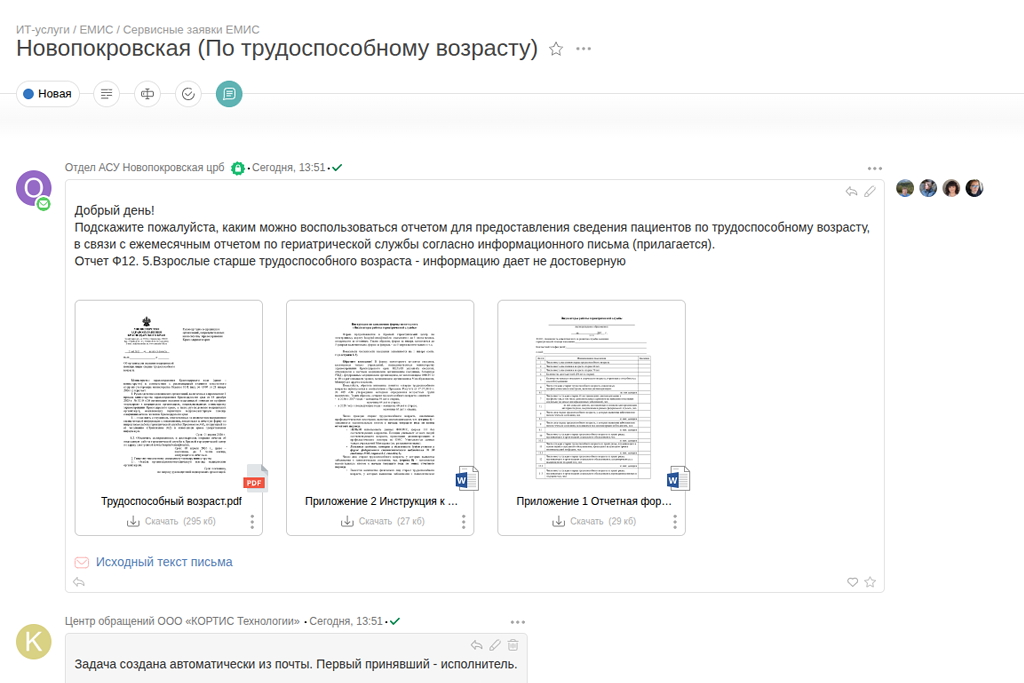The width and height of the screenshot is (1024, 683).
Task: Open the three-dot menu beside task title
Action: pos(584,49)
